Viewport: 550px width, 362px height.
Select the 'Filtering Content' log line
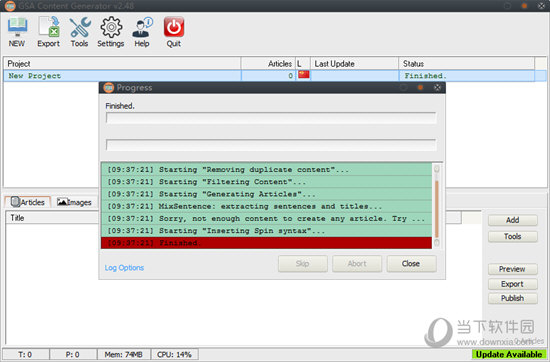[x=266, y=182]
